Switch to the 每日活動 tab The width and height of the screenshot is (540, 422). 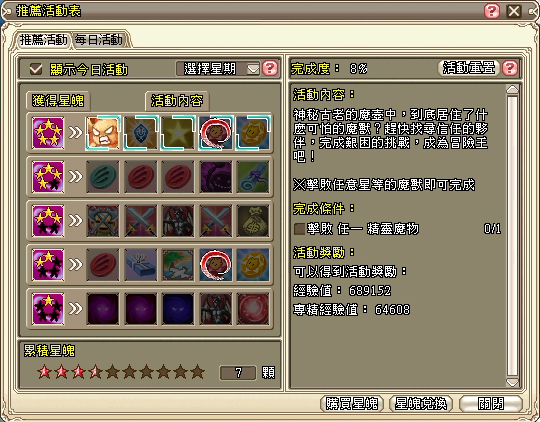(99, 40)
